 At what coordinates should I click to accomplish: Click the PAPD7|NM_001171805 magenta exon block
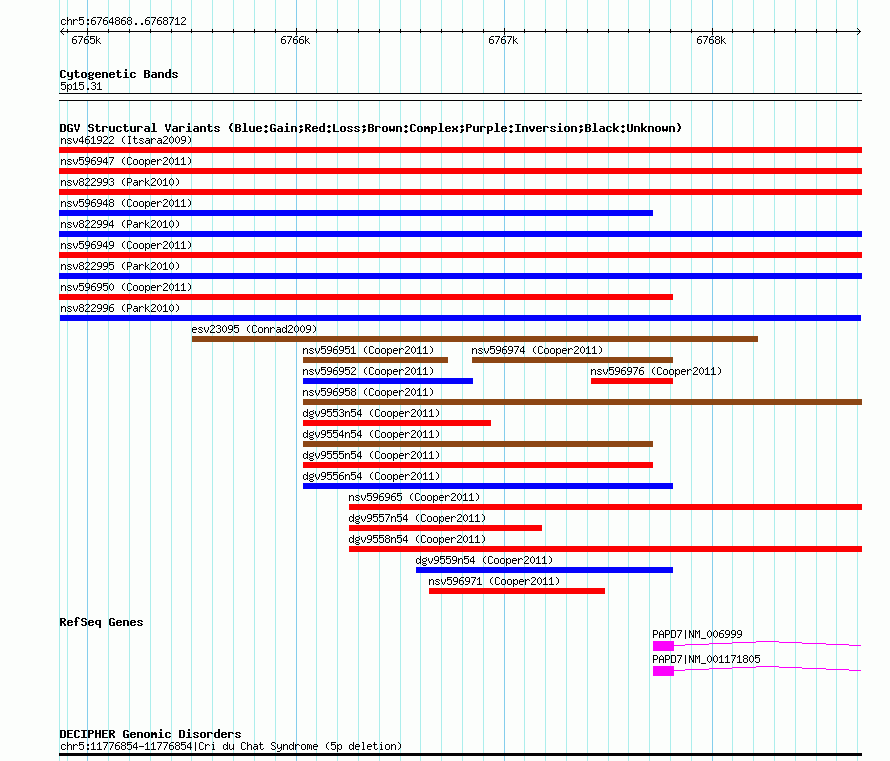click(663, 671)
